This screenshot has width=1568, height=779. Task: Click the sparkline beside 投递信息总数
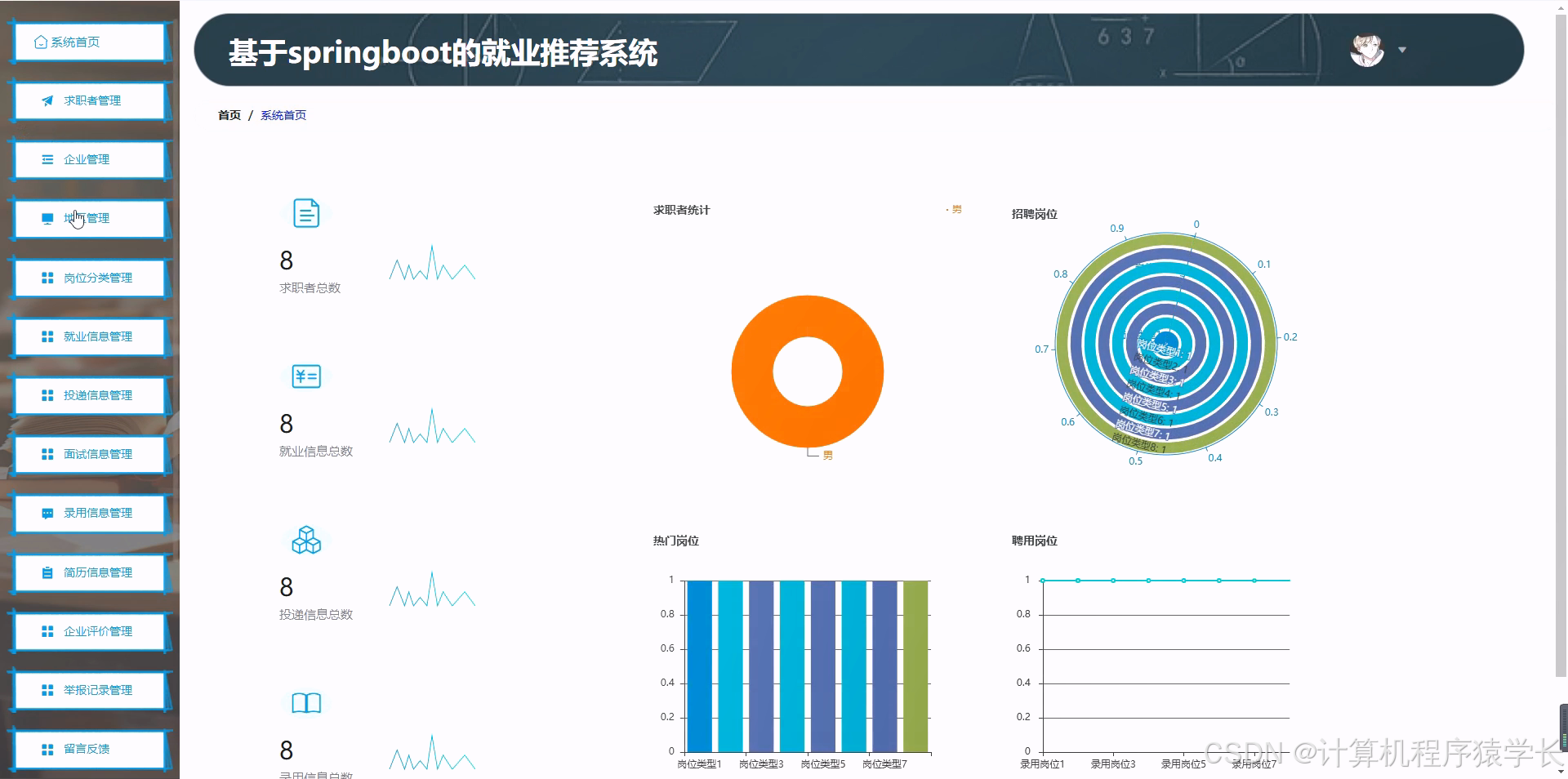[x=432, y=590]
